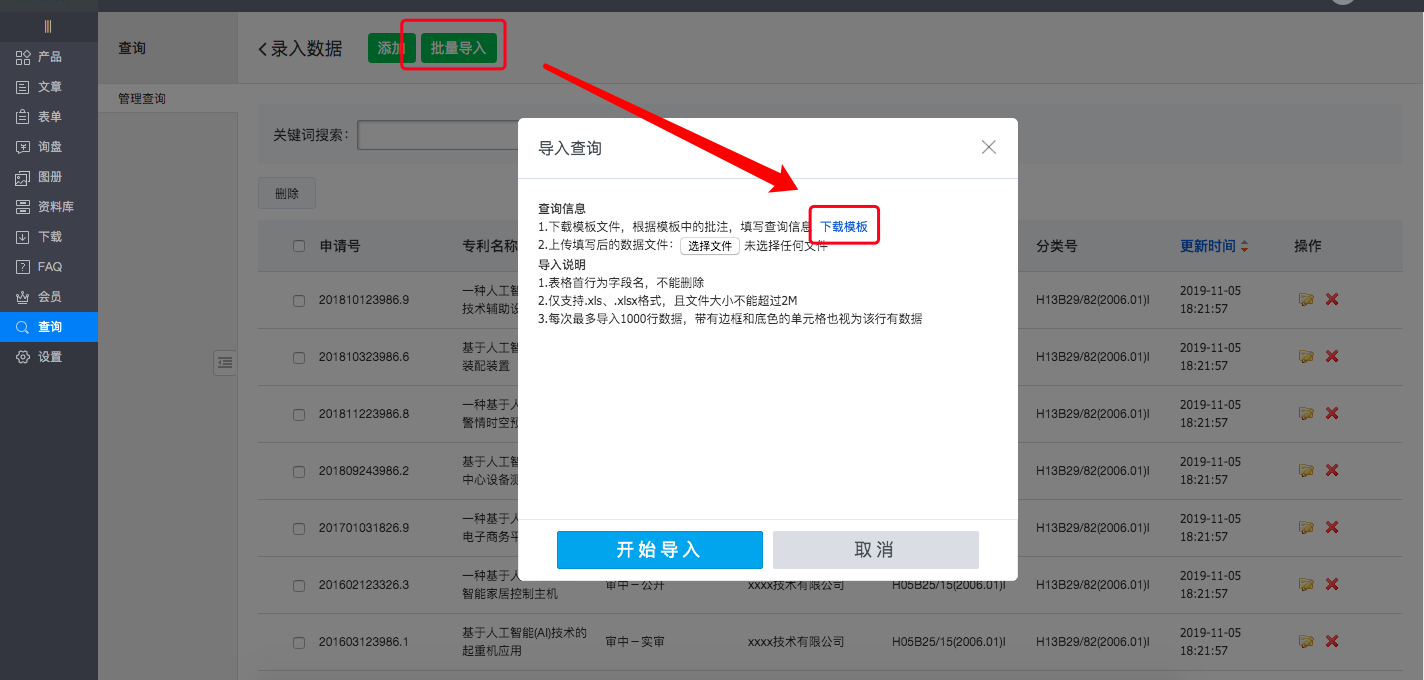Image resolution: width=1424 pixels, height=680 pixels.
Task: Click the 下载模板 link
Action: coord(844,227)
